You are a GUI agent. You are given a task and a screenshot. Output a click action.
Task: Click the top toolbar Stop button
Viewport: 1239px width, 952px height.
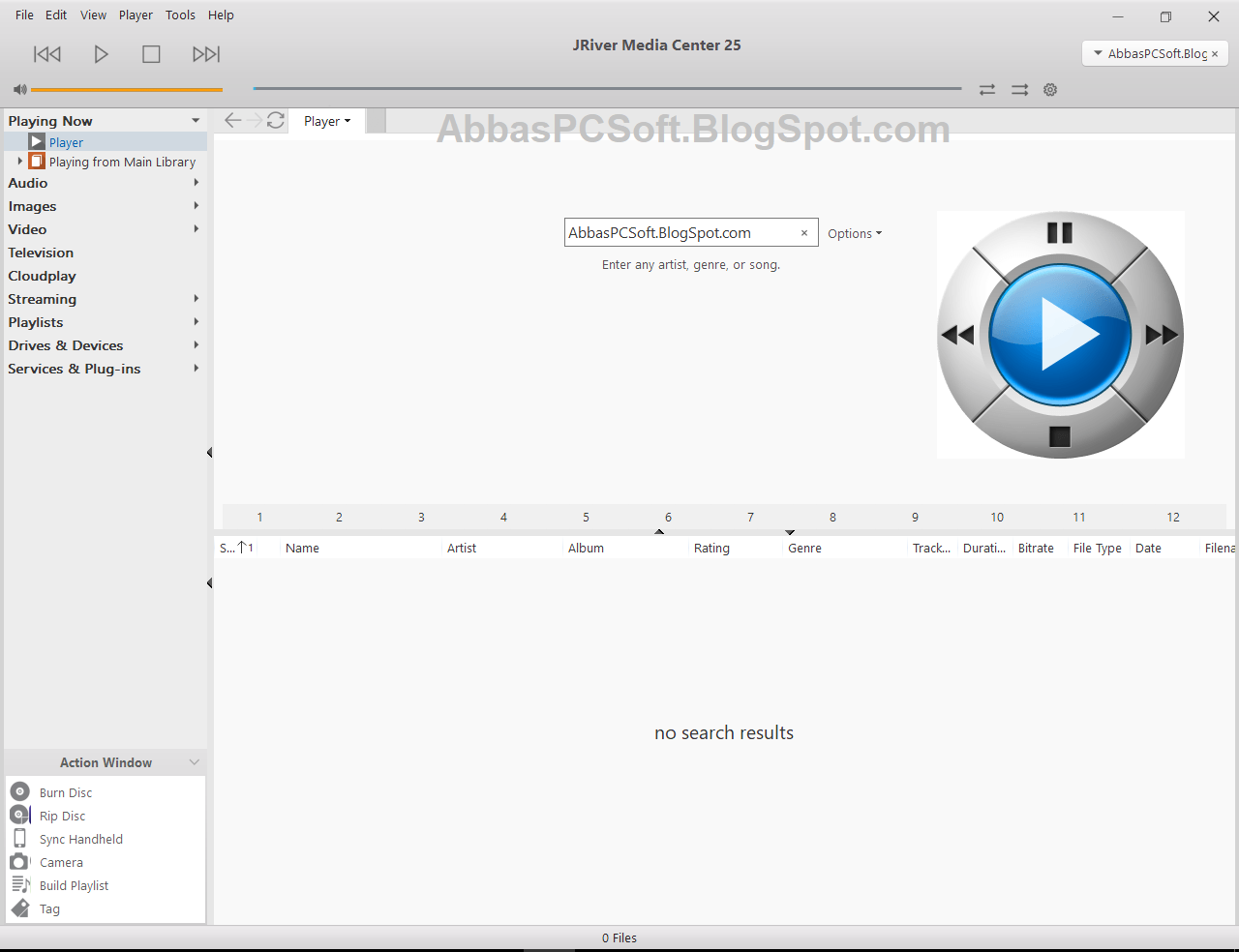tap(151, 54)
